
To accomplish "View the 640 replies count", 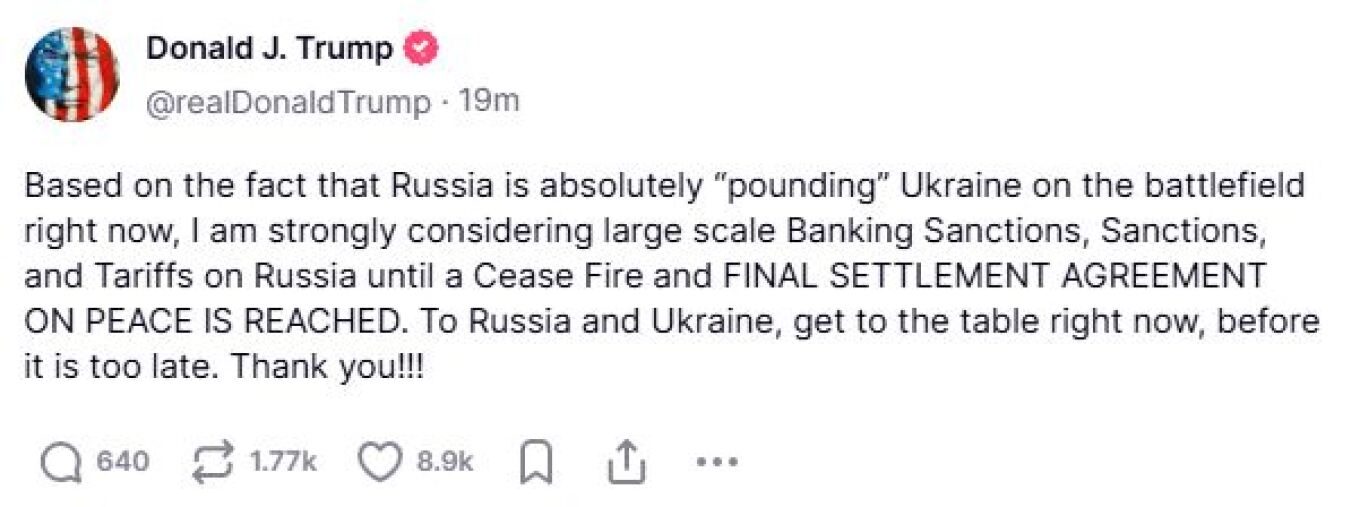I will (x=122, y=462).
